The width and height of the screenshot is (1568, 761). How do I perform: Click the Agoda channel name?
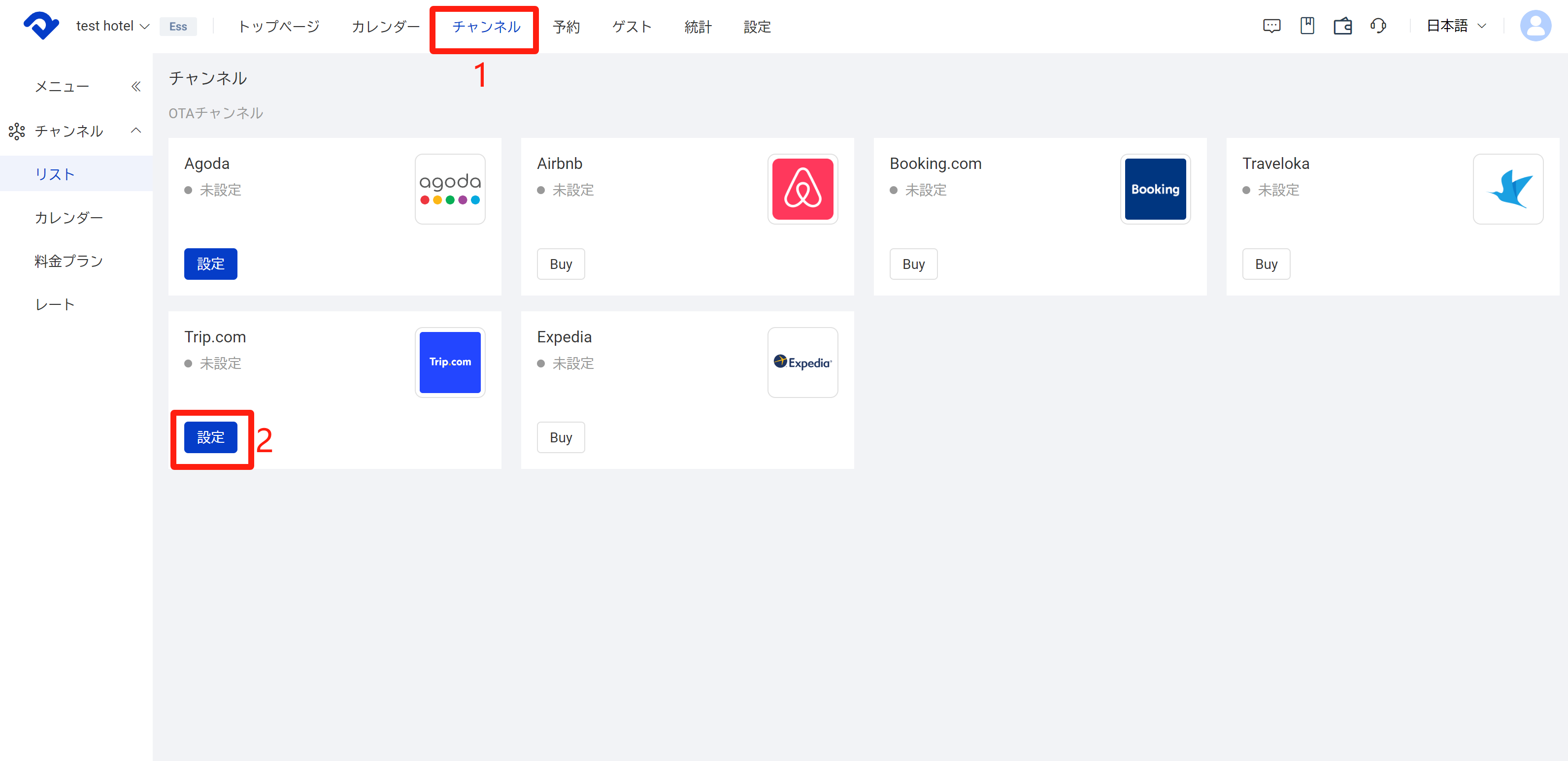coord(206,164)
